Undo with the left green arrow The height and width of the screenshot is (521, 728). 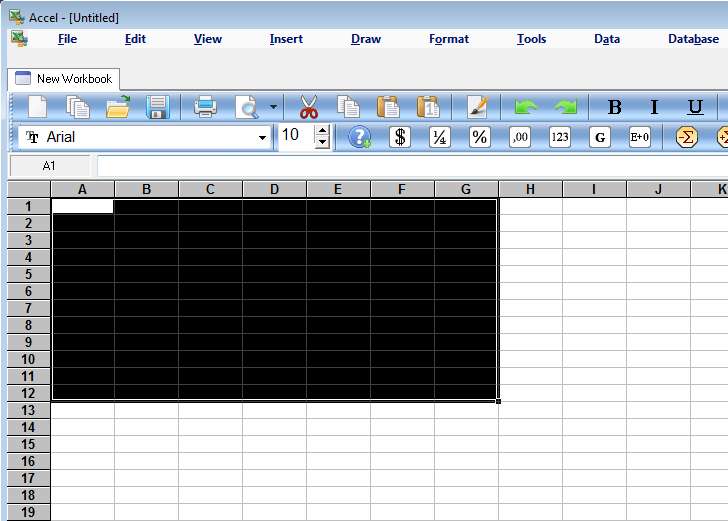(x=526, y=107)
